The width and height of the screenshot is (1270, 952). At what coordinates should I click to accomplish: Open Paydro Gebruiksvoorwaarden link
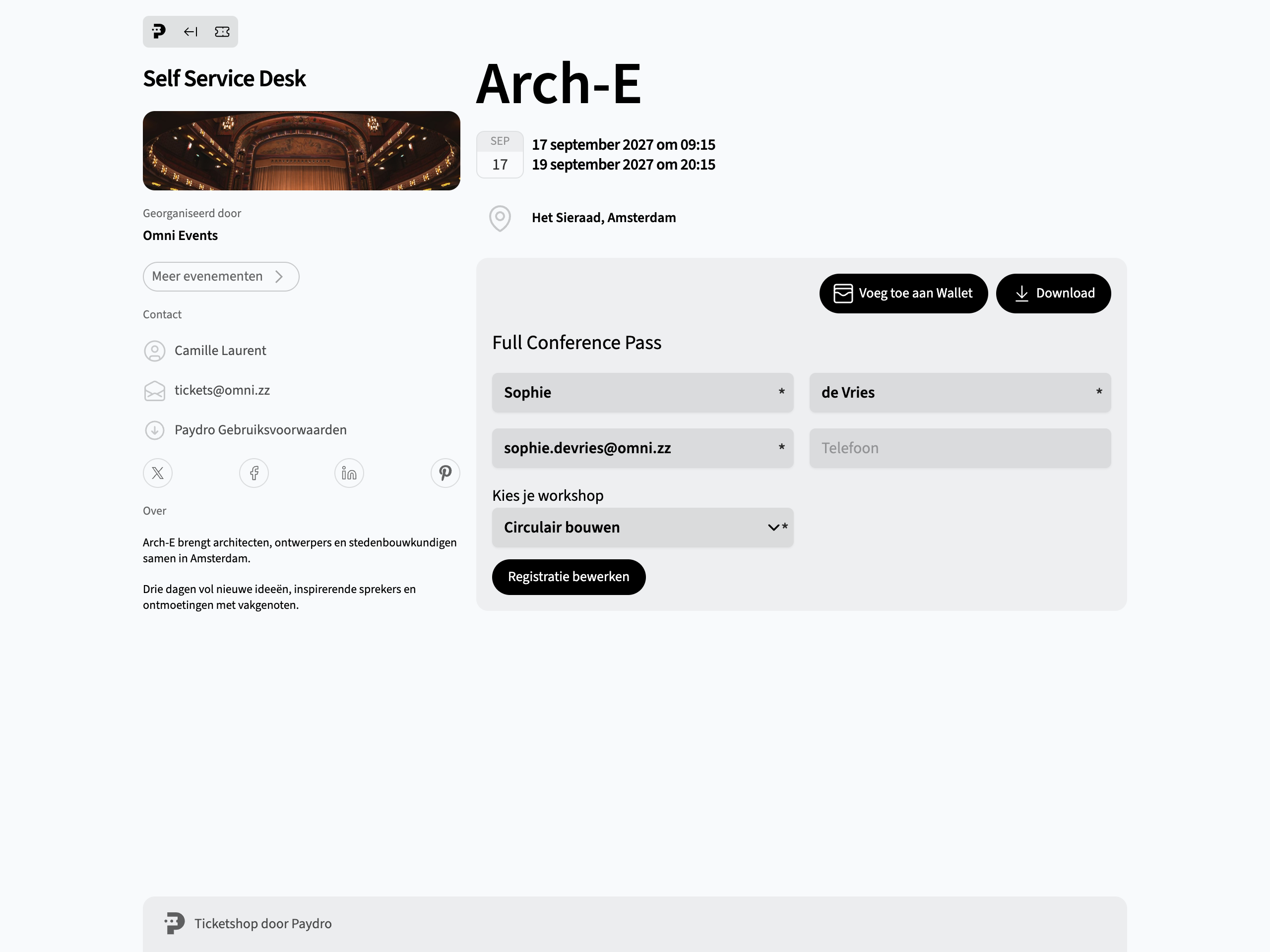(260, 430)
